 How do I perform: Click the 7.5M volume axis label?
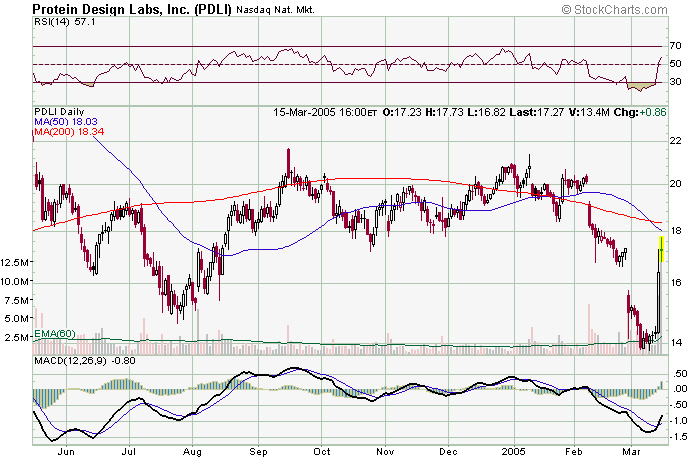[x=17, y=300]
